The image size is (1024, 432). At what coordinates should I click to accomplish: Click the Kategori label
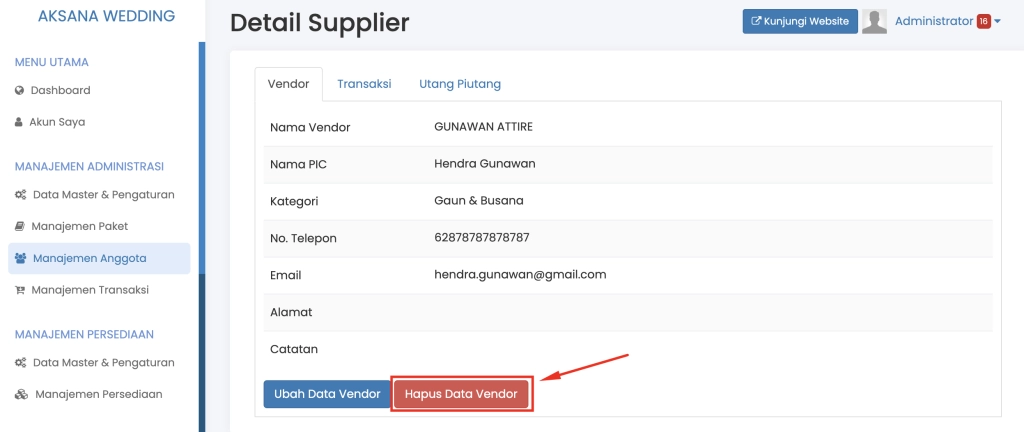(294, 202)
